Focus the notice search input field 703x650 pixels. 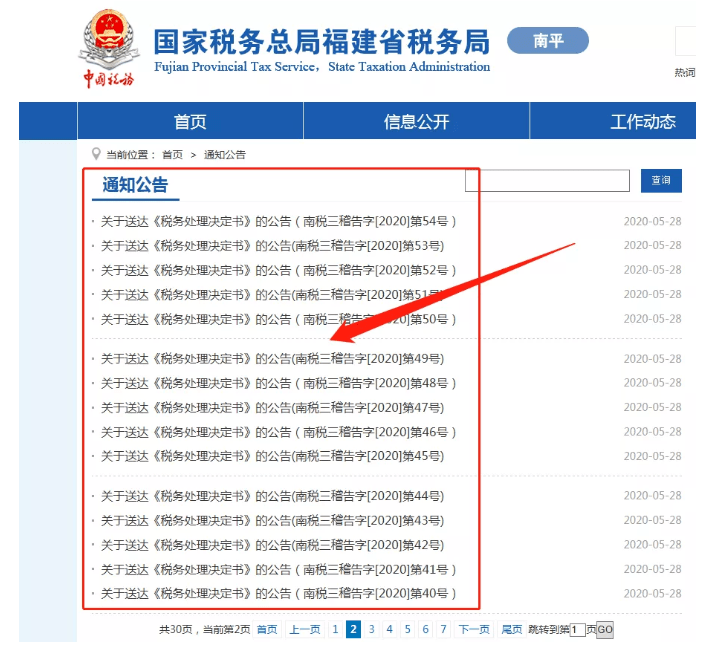coord(547,180)
